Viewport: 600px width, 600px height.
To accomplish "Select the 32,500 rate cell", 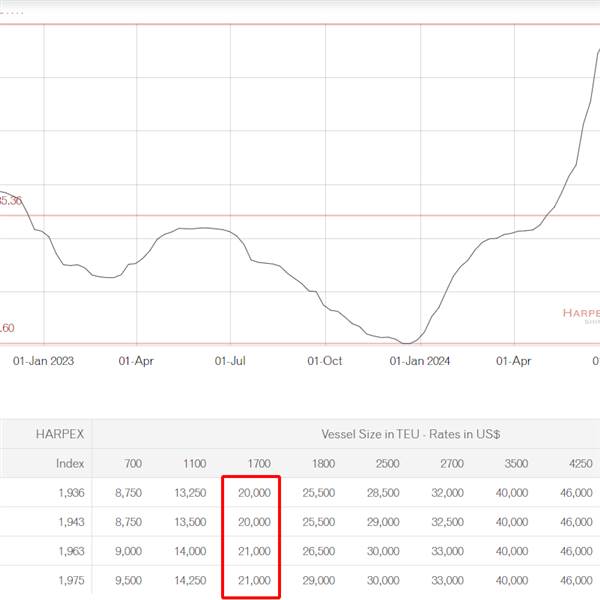I will [447, 522].
